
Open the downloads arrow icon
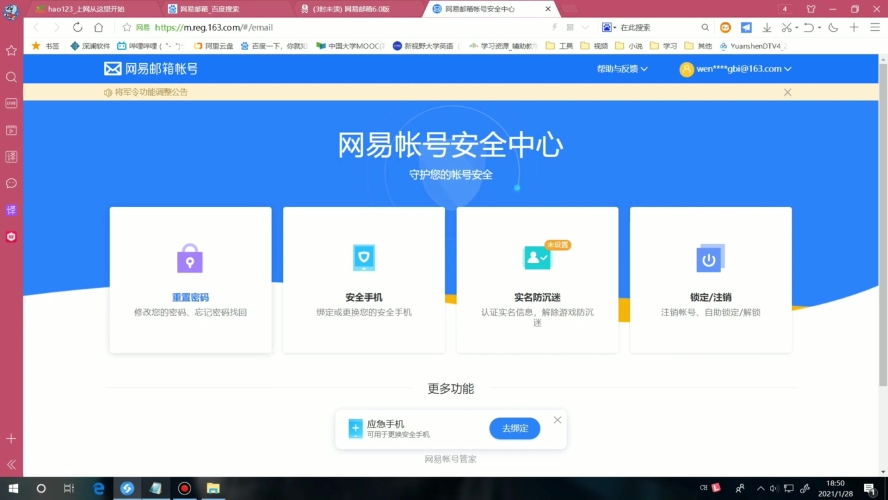(x=766, y=27)
